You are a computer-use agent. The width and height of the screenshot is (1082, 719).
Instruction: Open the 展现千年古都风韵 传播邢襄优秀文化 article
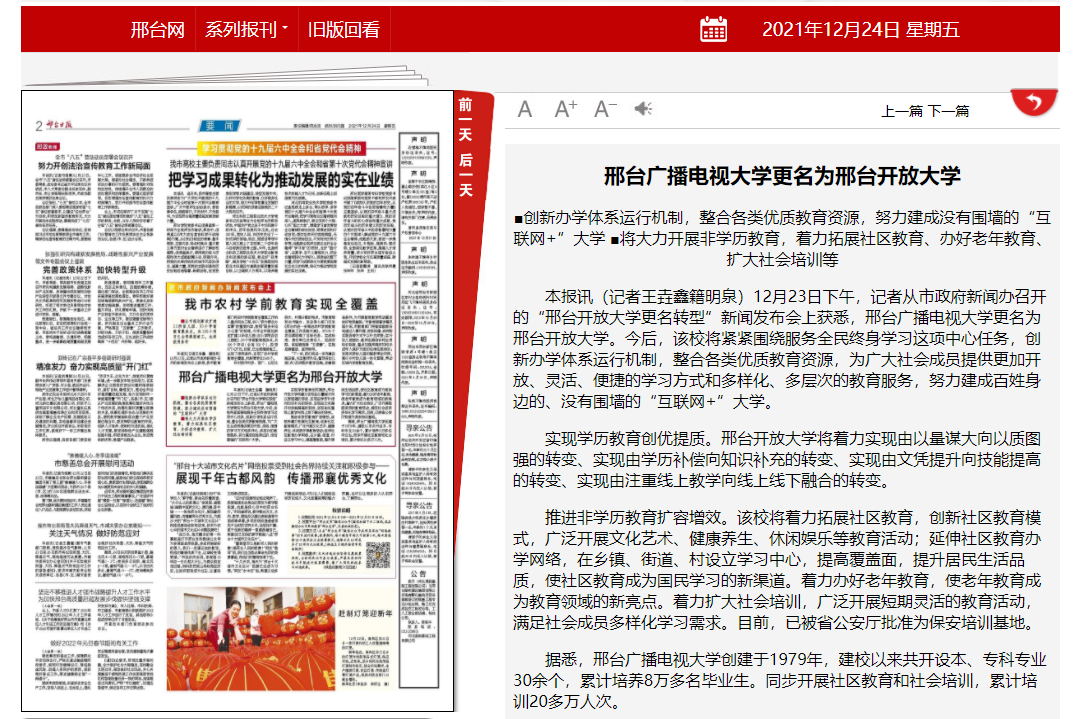281,478
